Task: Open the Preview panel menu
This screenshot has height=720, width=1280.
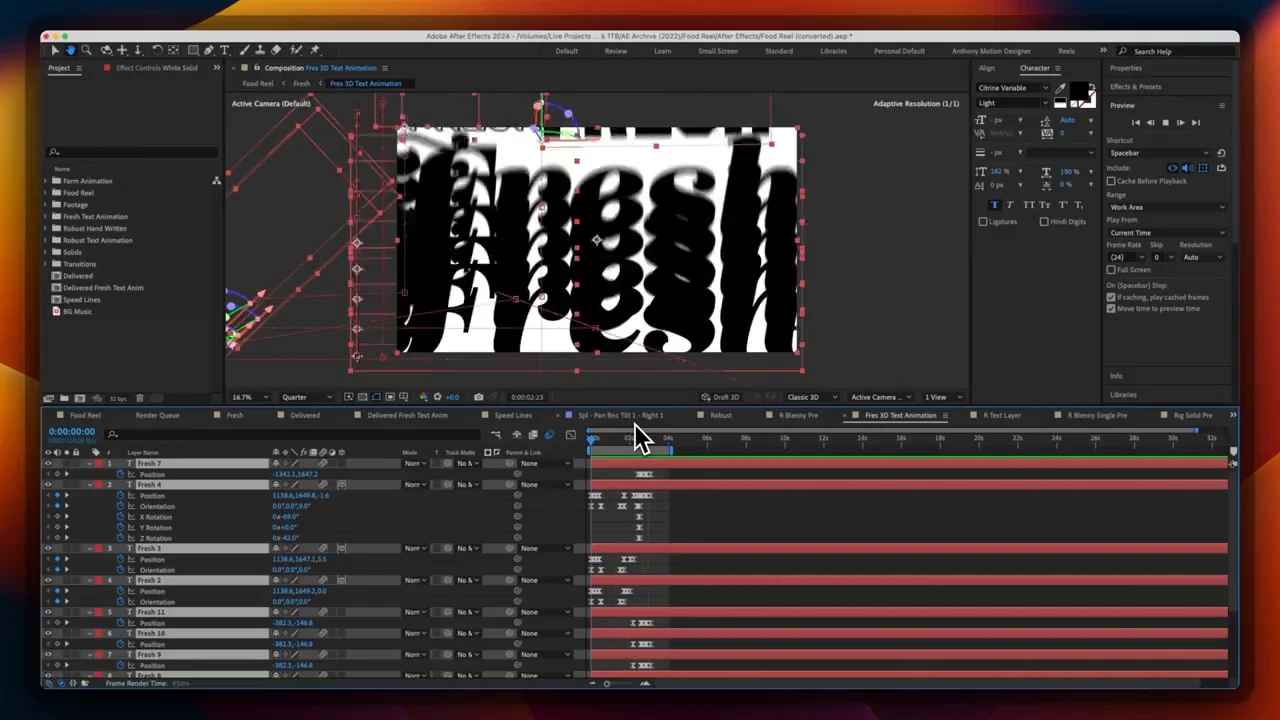Action: (1222, 105)
